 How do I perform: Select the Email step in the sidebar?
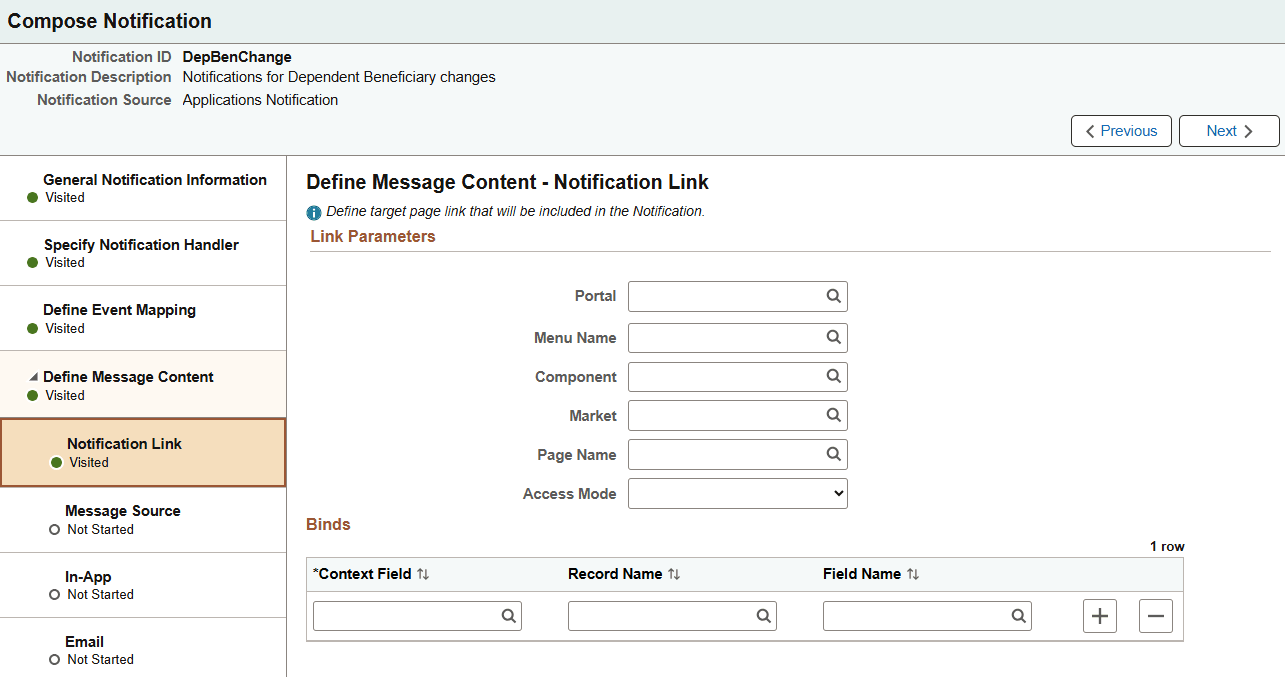tap(84, 642)
